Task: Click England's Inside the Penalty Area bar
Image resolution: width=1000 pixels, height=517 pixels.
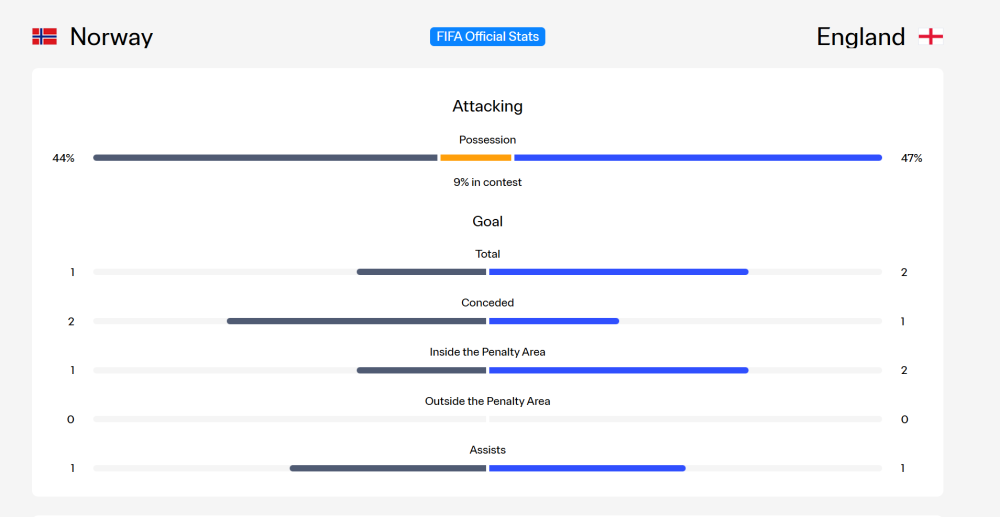Action: [x=619, y=370]
